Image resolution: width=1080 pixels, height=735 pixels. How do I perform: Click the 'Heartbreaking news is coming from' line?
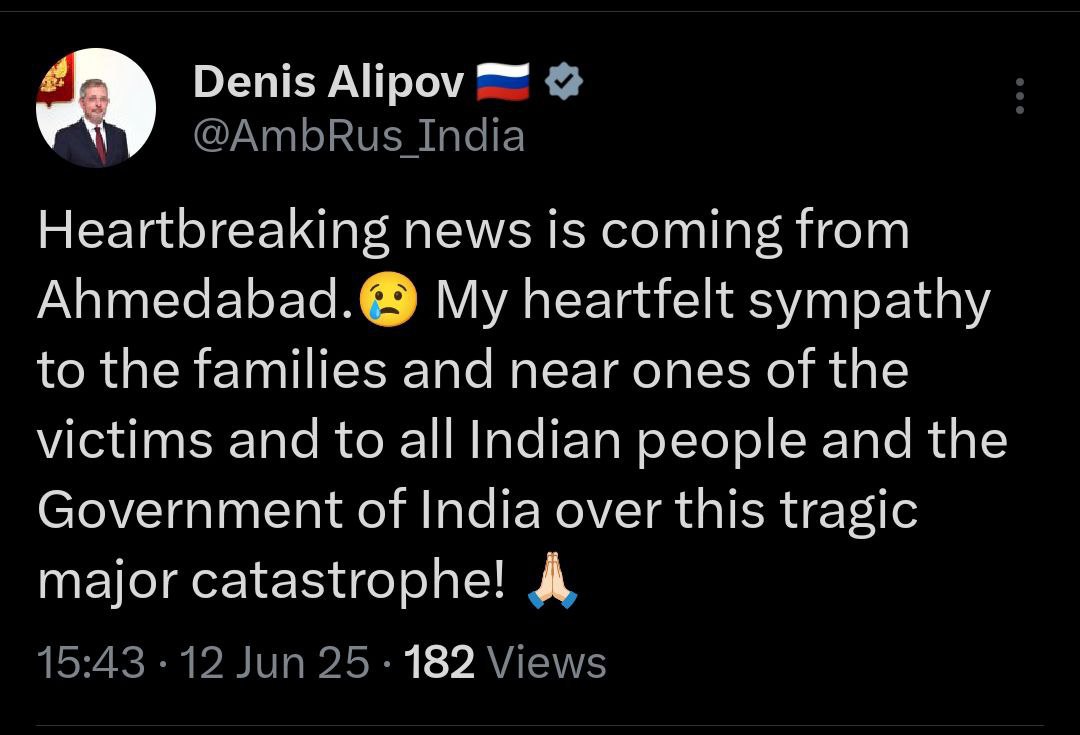click(x=474, y=231)
